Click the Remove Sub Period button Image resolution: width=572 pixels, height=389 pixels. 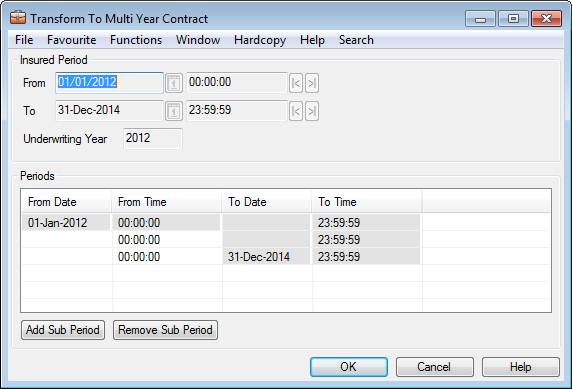165,330
